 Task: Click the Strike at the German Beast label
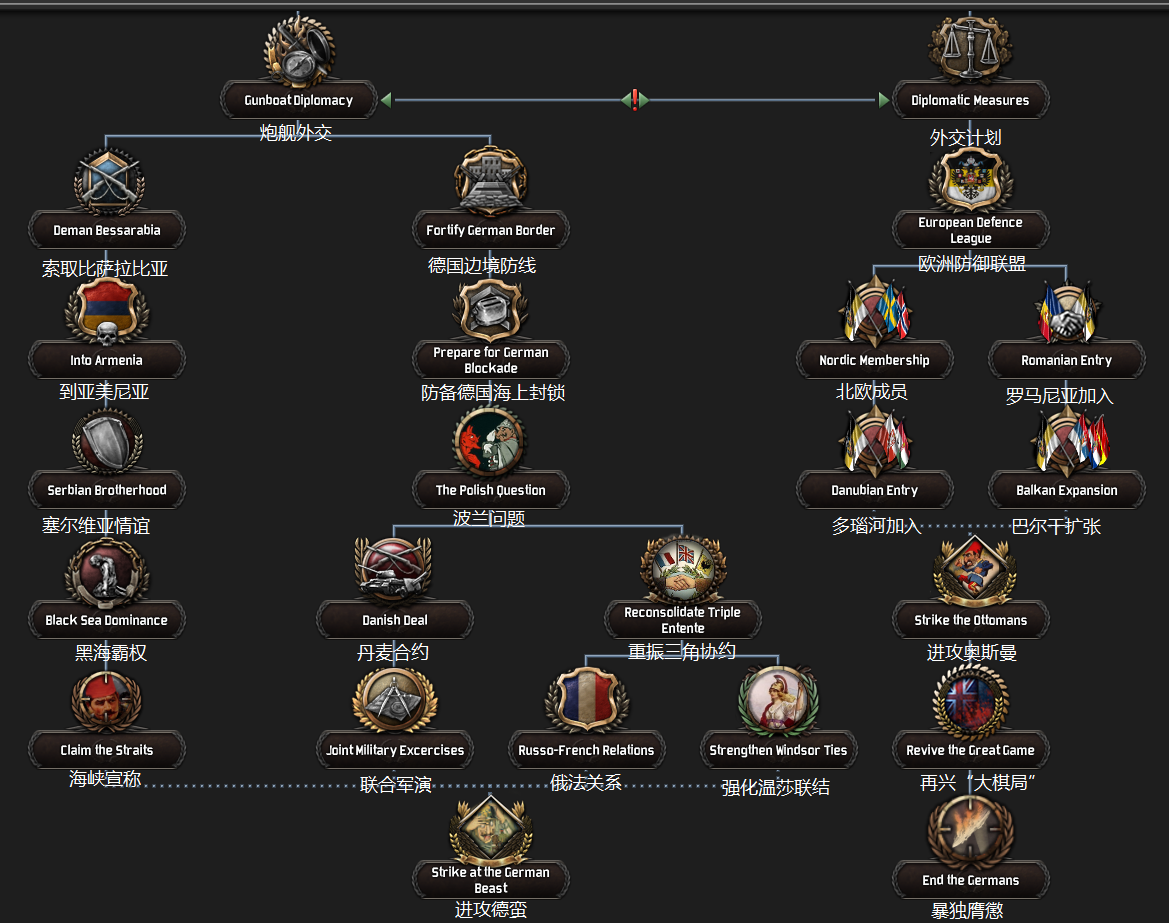[491, 880]
